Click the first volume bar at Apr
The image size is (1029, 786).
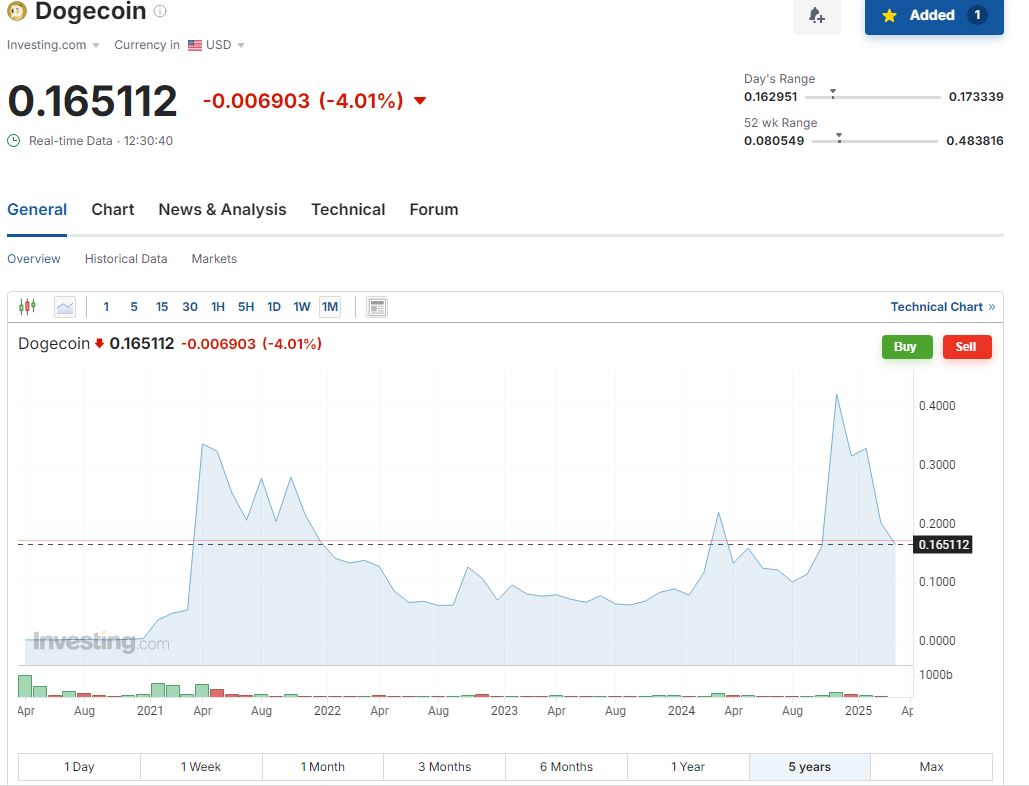click(x=25, y=686)
